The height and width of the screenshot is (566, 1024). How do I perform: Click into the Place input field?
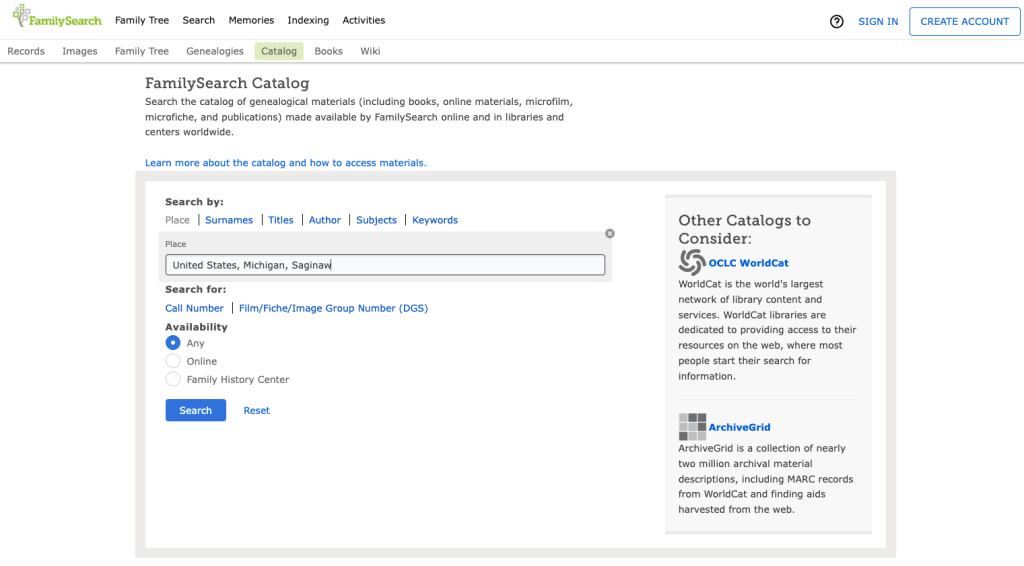385,265
